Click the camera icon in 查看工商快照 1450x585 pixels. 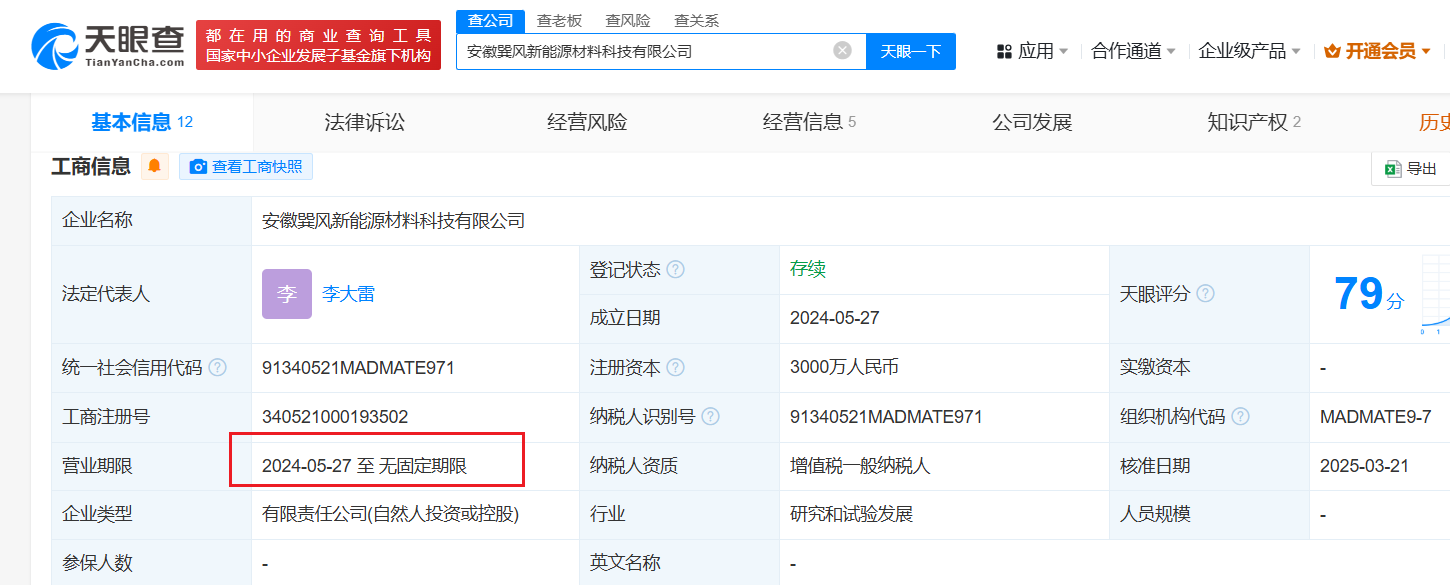coord(198,167)
